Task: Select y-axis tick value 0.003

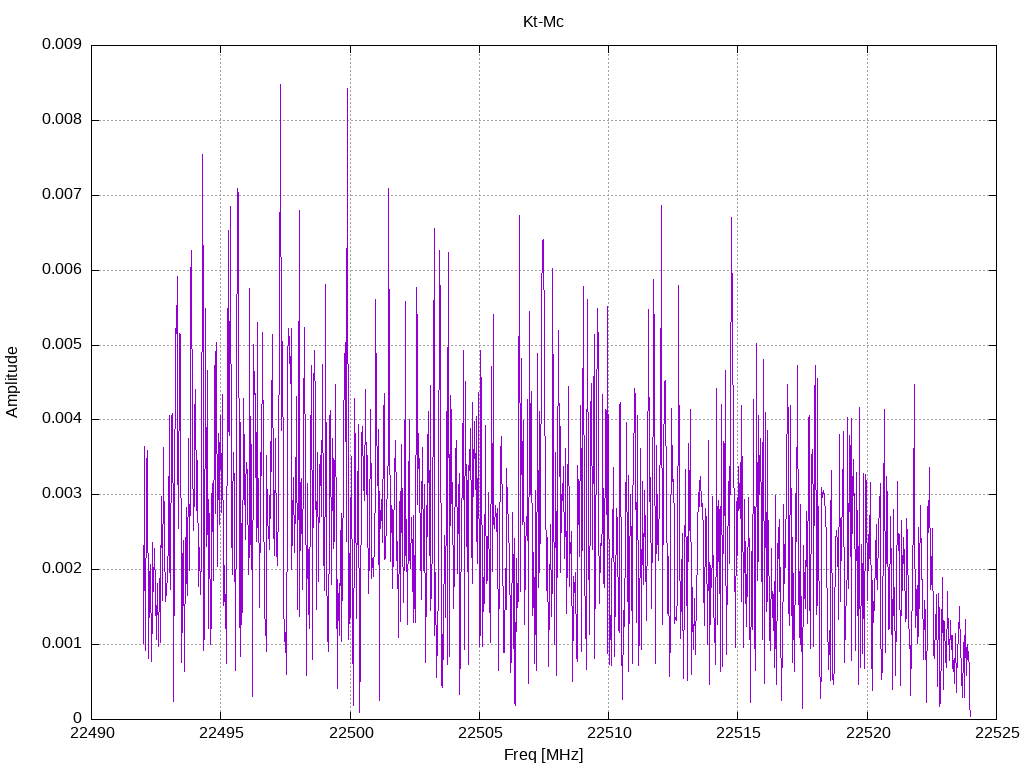Action: point(62,494)
